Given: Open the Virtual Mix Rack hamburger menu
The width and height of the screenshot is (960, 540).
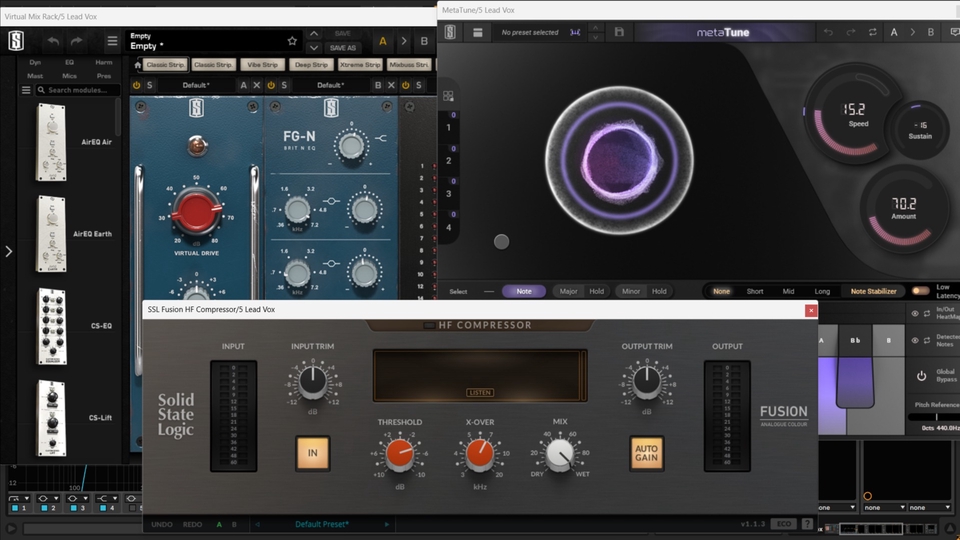Looking at the screenshot, I should click(112, 41).
